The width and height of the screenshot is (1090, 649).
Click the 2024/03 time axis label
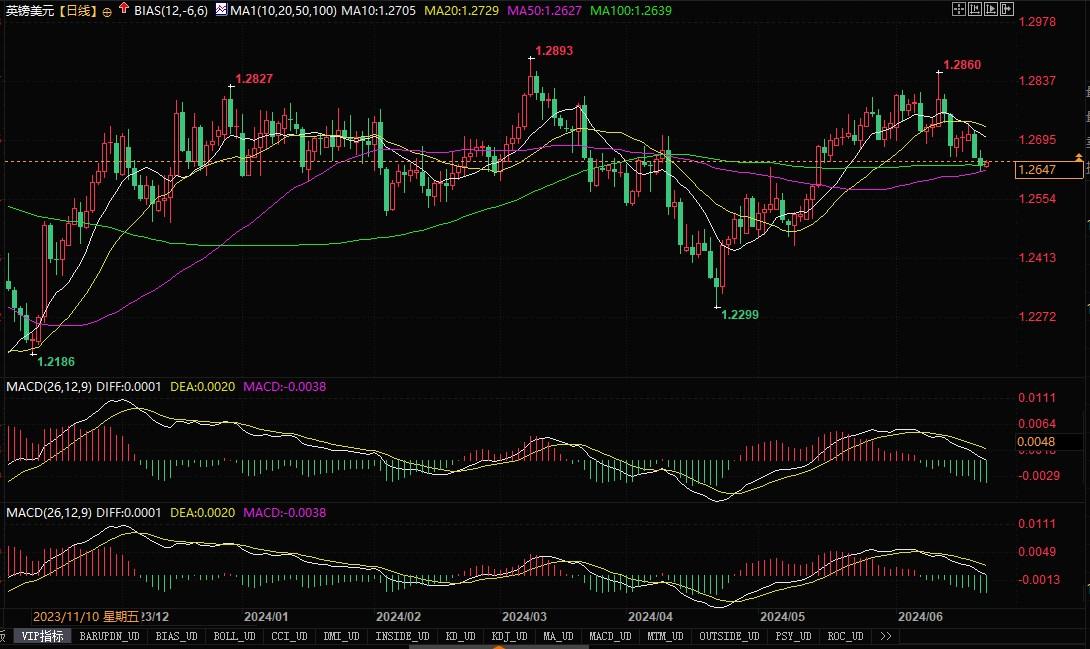[524, 616]
